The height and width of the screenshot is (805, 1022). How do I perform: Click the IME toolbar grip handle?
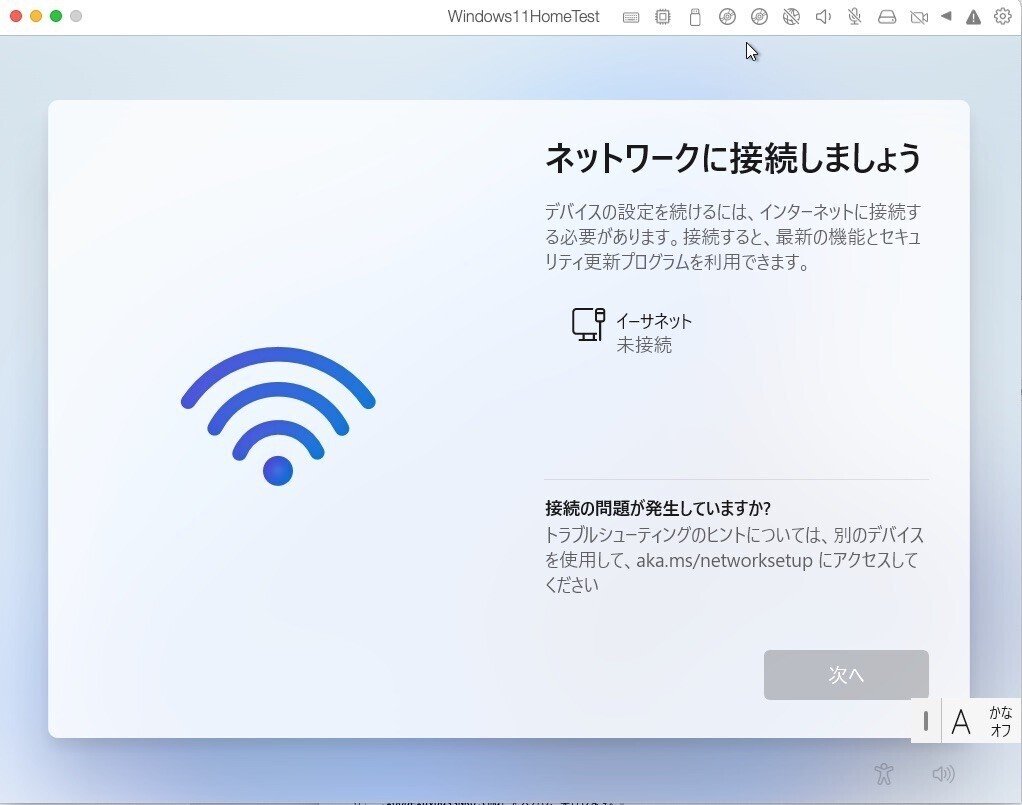[x=926, y=721]
